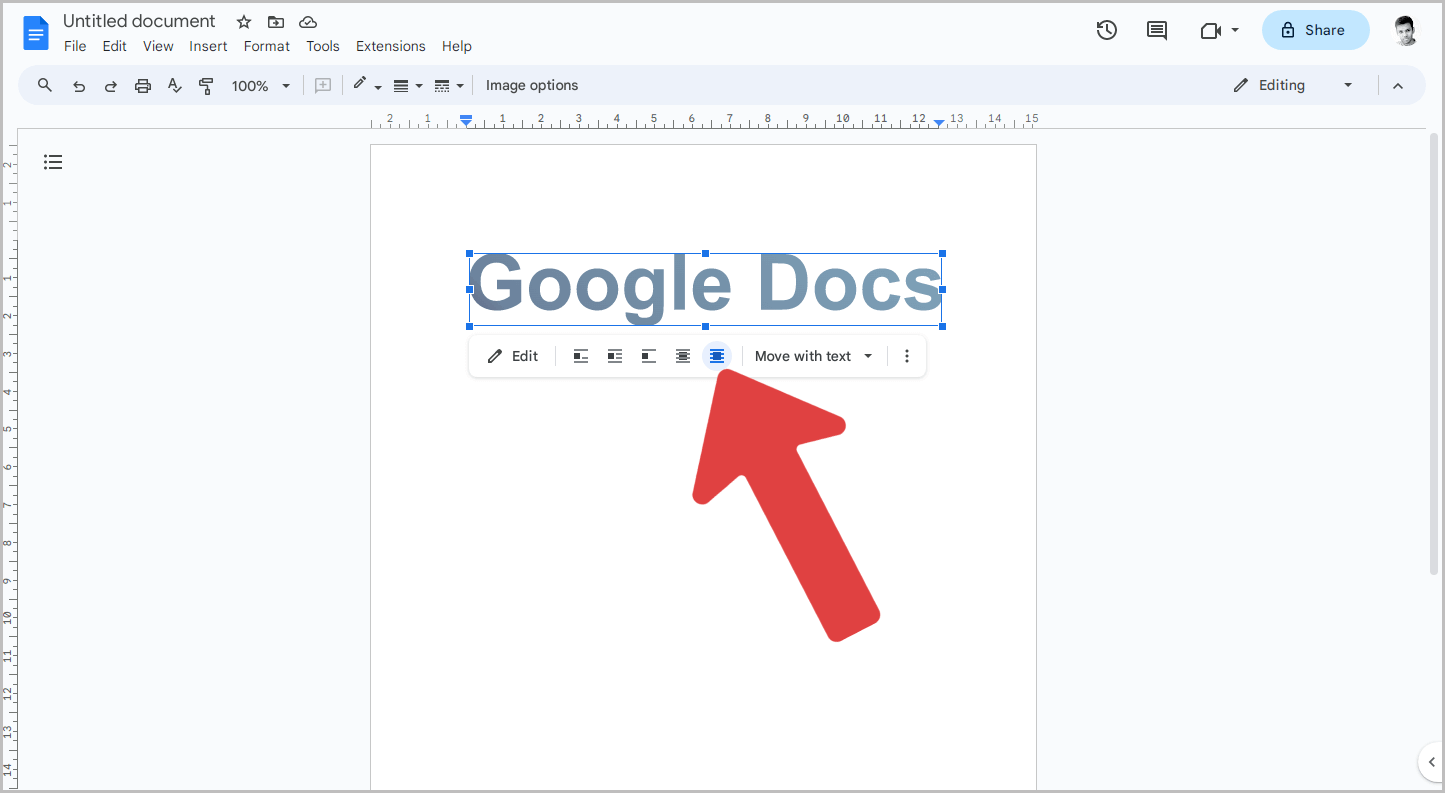Set image Behind text
The height and width of the screenshot is (793, 1445).
pos(683,356)
